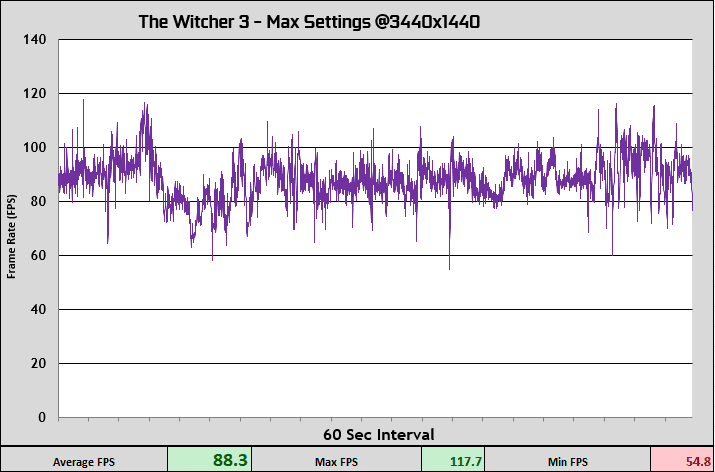Select the chart title The Witcher 3 – Max Settings

click(x=309, y=21)
